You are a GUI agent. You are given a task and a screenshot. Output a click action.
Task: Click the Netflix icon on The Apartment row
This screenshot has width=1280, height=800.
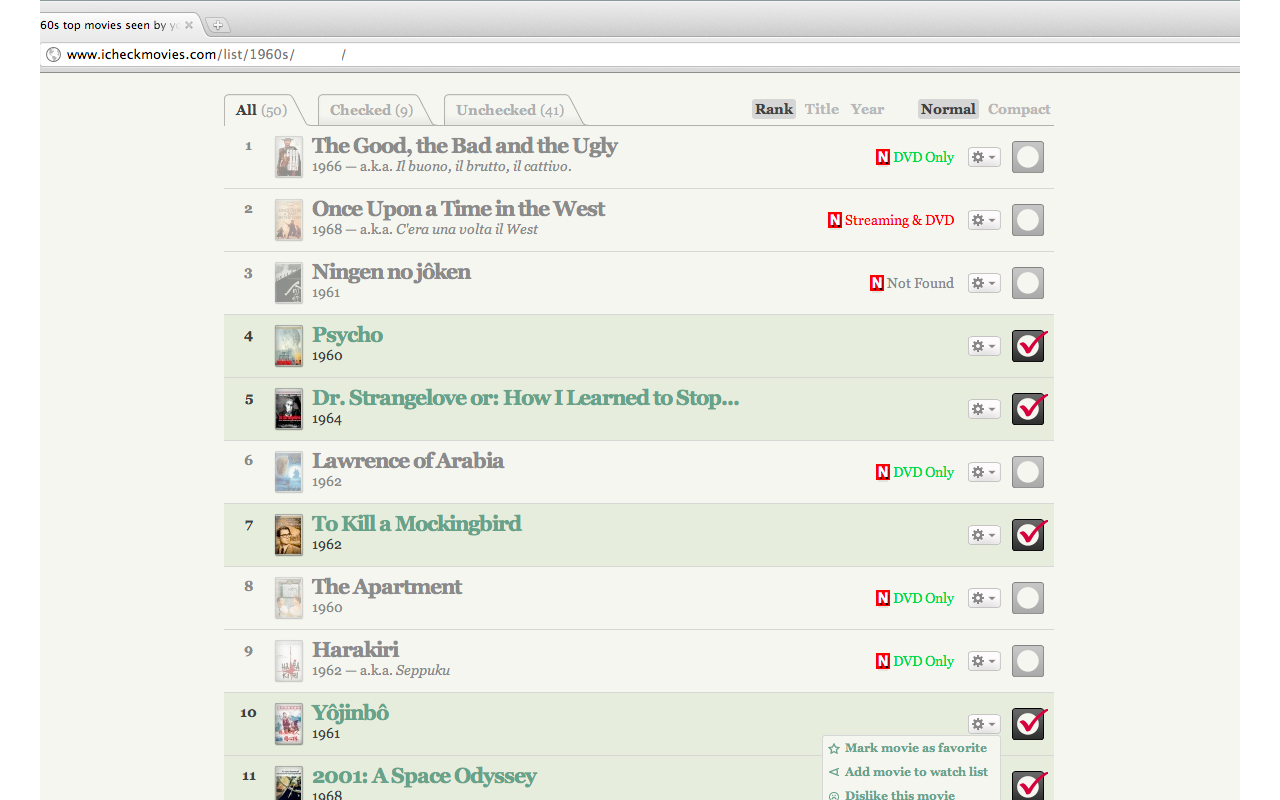coord(882,598)
